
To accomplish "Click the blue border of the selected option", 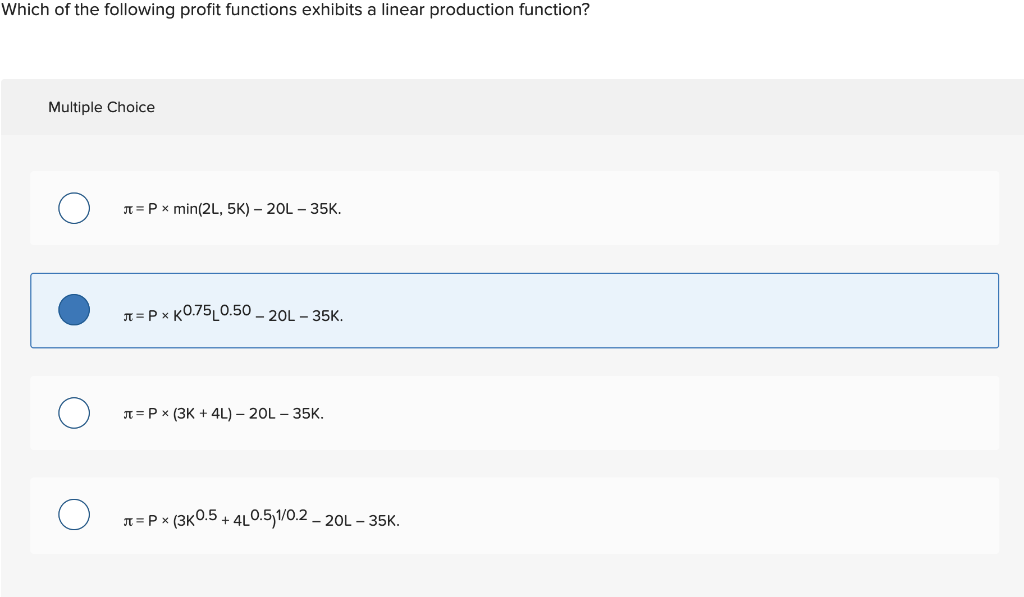I will click(x=514, y=273).
